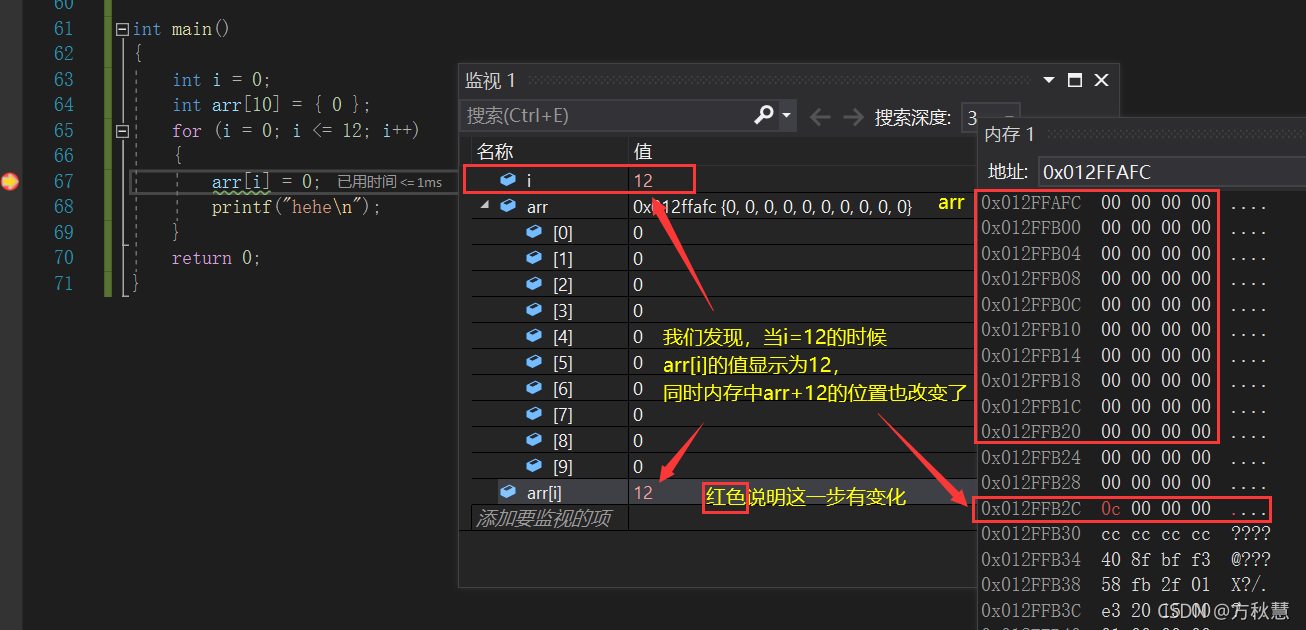Image resolution: width=1306 pixels, height=630 pixels.
Task: Select the arr value 0x012ffafc {0, 0, ...}
Action: [772, 207]
